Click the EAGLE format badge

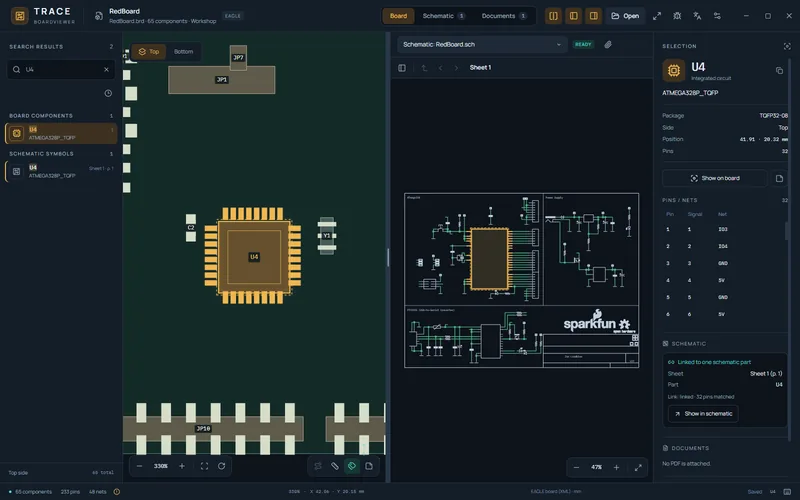coord(233,16)
